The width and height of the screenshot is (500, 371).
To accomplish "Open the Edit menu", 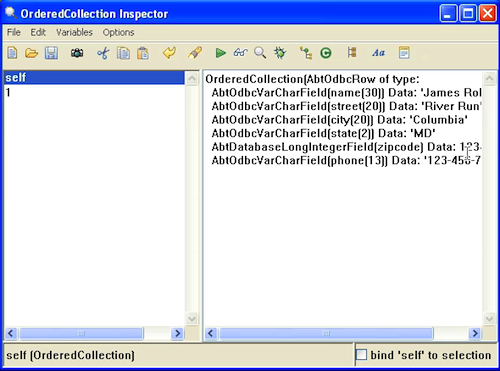I will [x=38, y=32].
